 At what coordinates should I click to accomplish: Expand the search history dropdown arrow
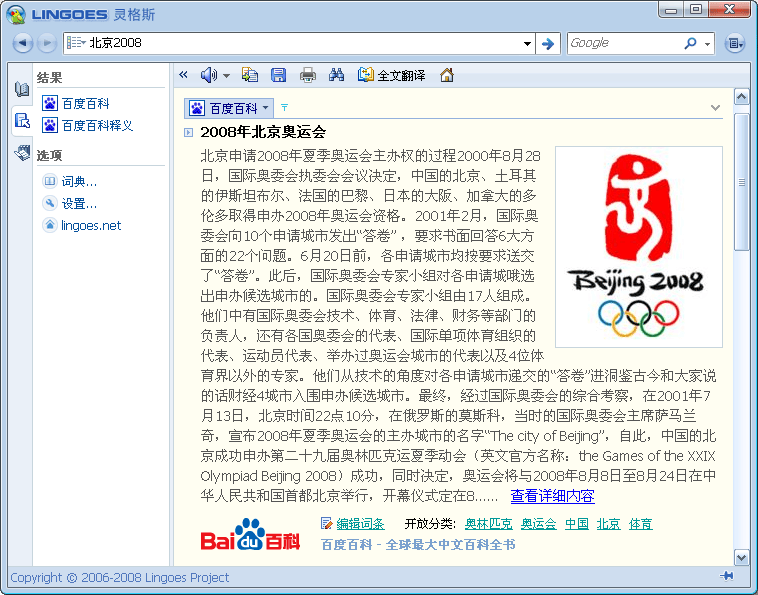coord(527,44)
